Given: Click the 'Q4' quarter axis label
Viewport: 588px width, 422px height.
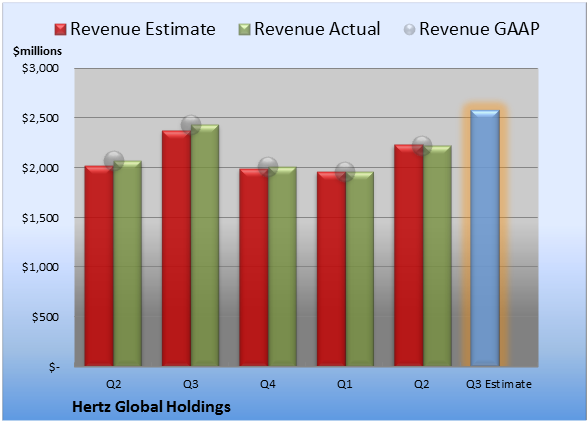Looking at the screenshot, I should (x=268, y=384).
